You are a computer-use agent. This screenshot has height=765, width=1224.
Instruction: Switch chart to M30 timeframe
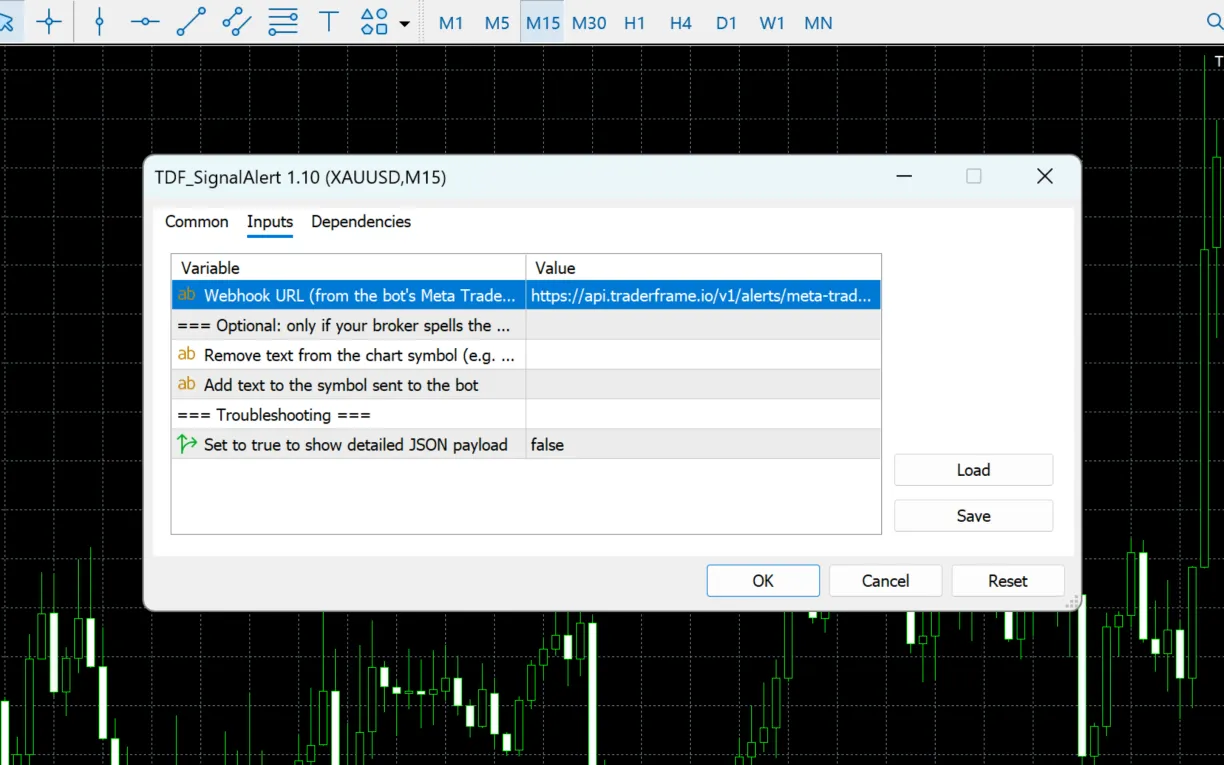point(589,23)
